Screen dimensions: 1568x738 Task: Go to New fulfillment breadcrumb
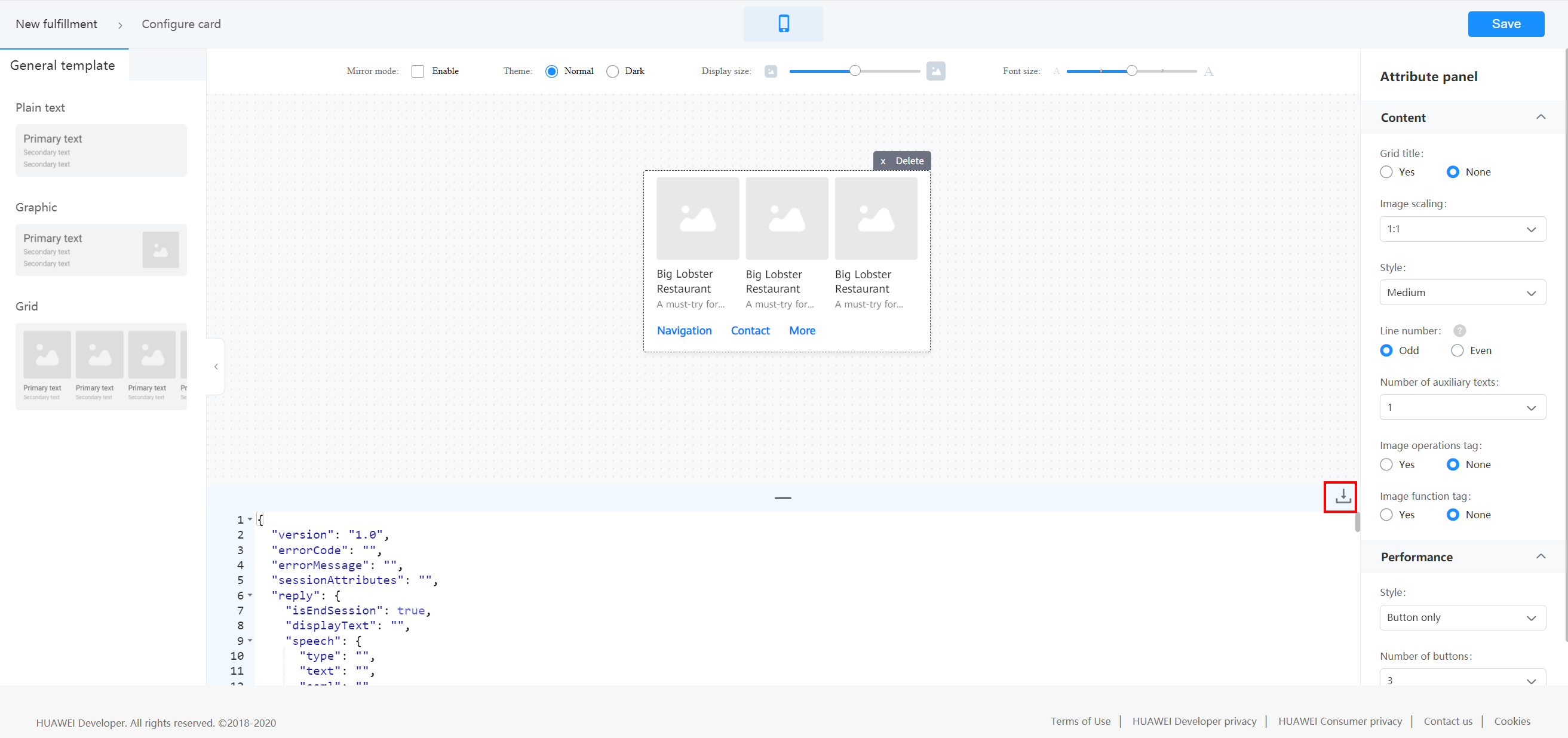57,24
